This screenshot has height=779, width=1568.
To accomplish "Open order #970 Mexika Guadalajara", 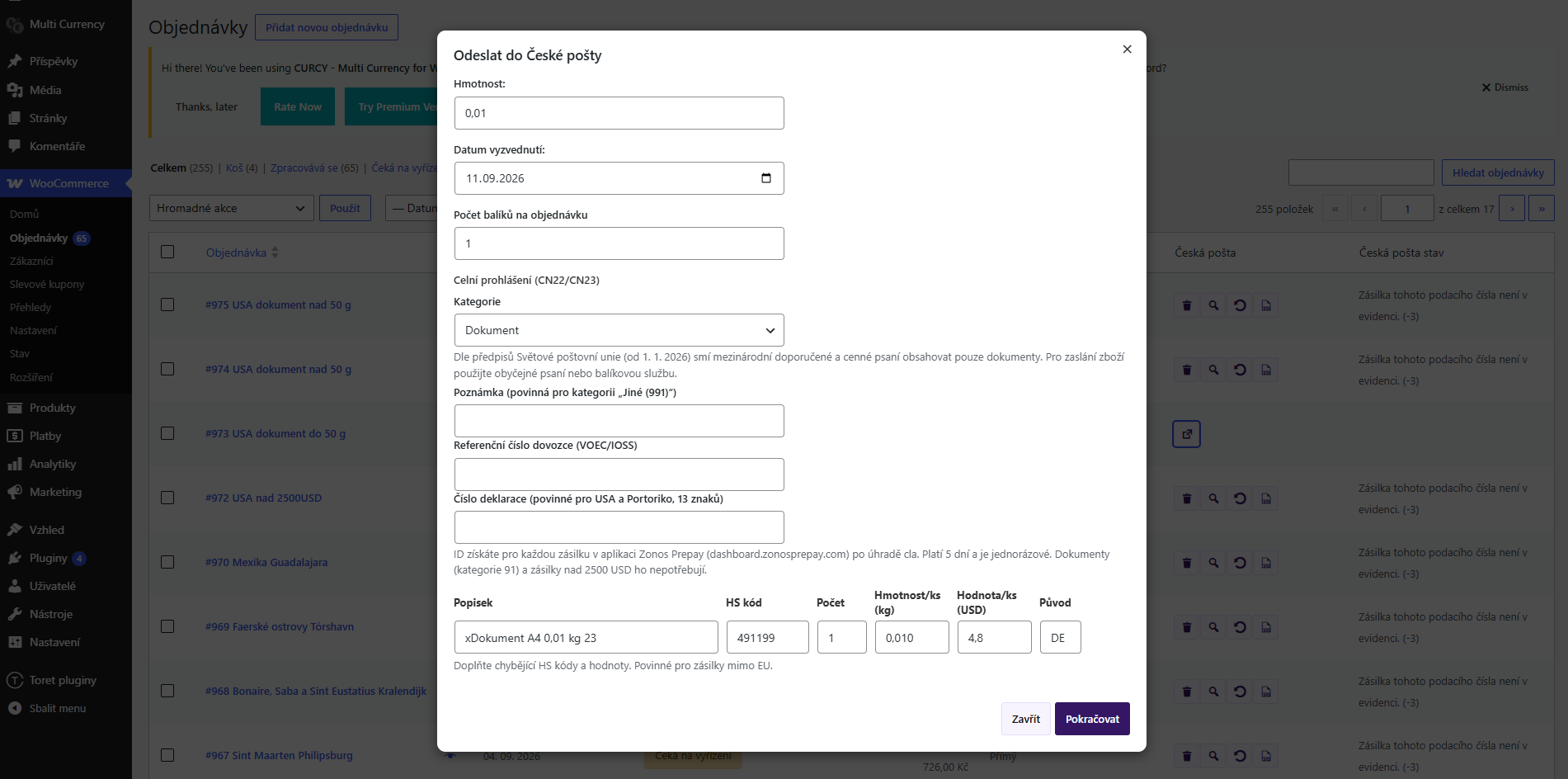I will [266, 562].
